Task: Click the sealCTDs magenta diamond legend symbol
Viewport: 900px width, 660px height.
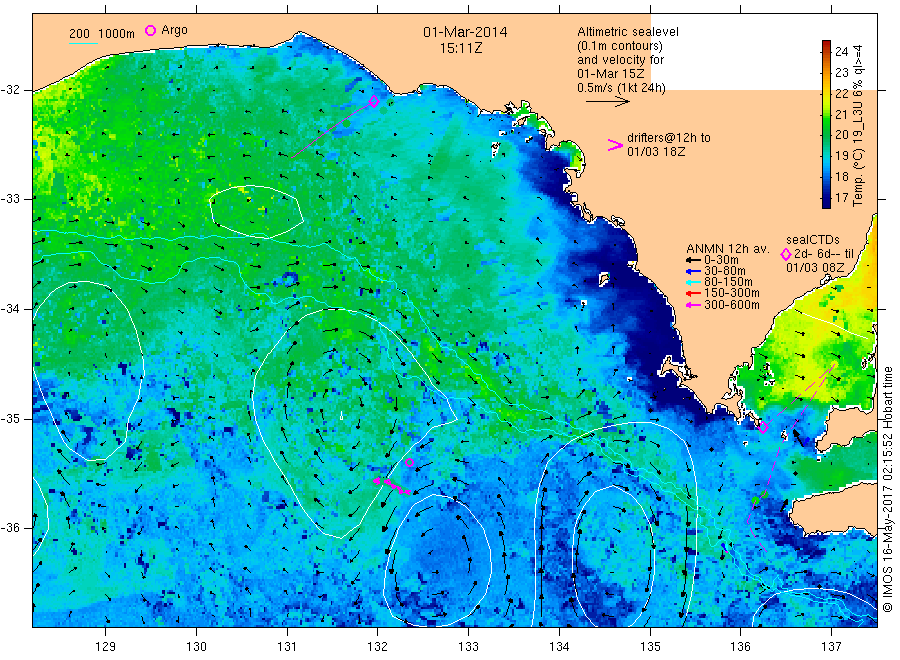Action: click(x=785, y=254)
